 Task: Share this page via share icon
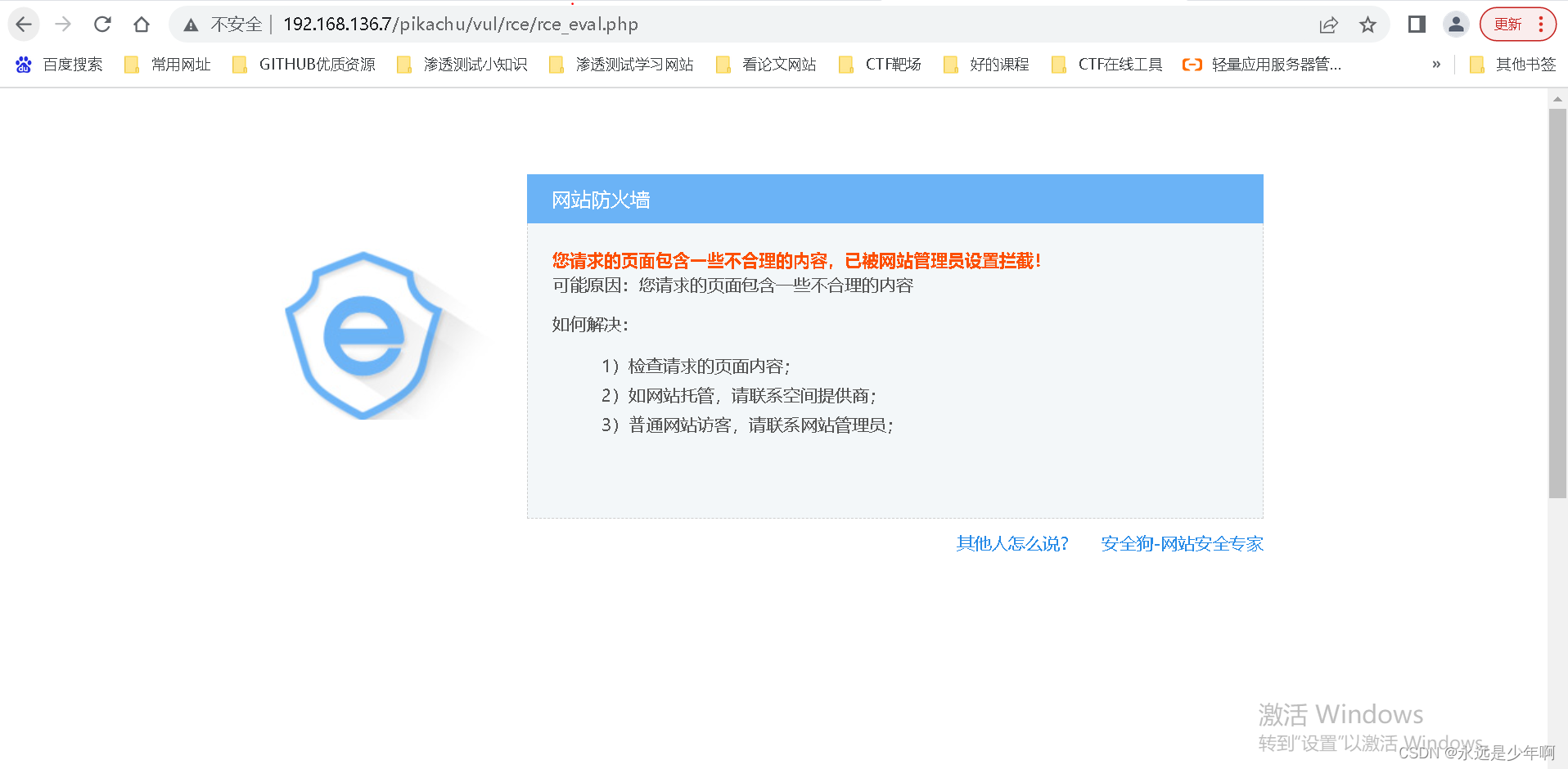1328,25
